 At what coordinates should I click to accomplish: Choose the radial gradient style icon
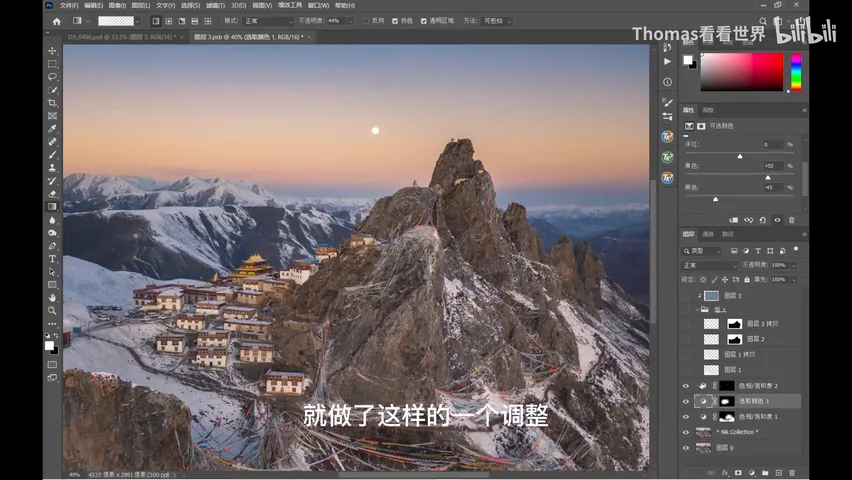[x=169, y=21]
